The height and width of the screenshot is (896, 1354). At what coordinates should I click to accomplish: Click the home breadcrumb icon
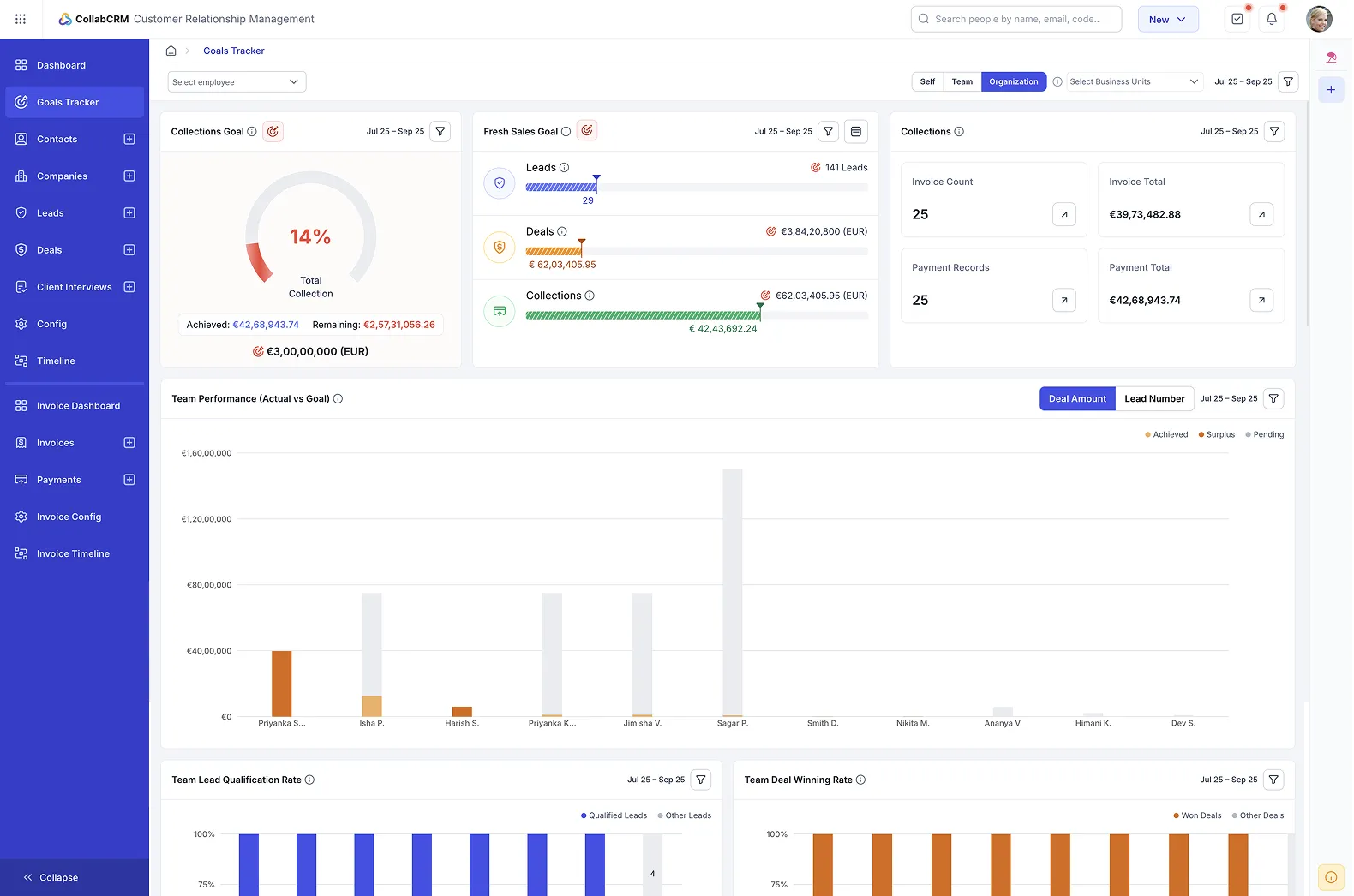[171, 51]
